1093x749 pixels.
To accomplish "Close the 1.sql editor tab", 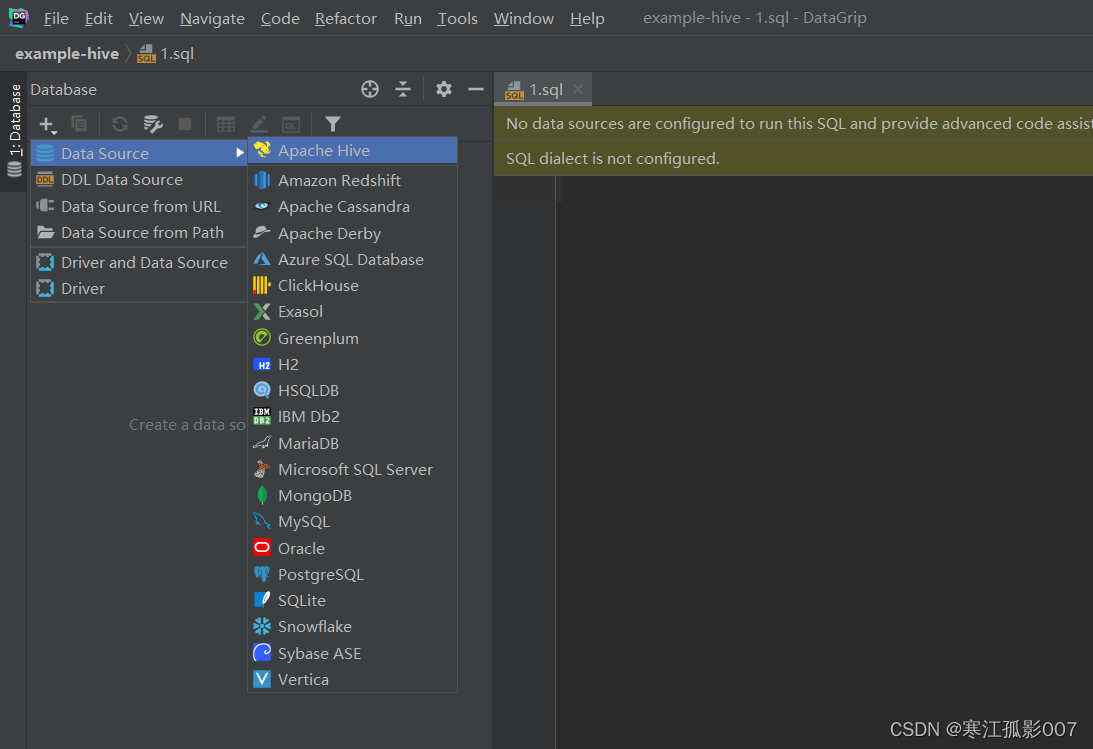I will coord(578,88).
